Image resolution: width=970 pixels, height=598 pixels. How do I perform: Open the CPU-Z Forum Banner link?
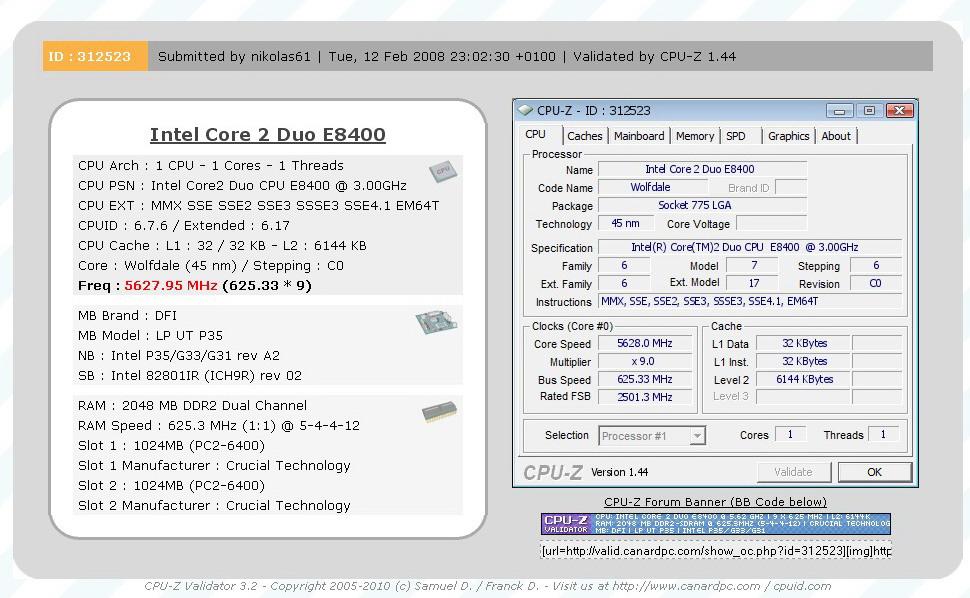[715, 502]
